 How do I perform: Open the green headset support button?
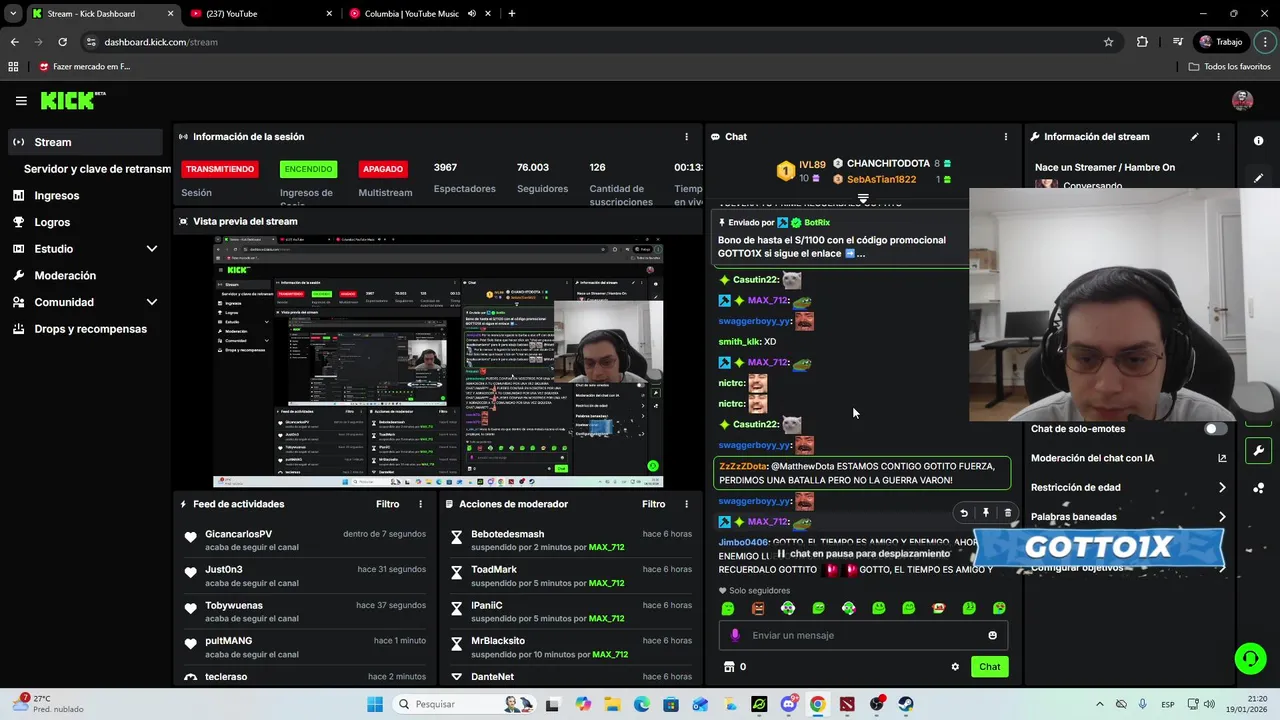(1250, 658)
